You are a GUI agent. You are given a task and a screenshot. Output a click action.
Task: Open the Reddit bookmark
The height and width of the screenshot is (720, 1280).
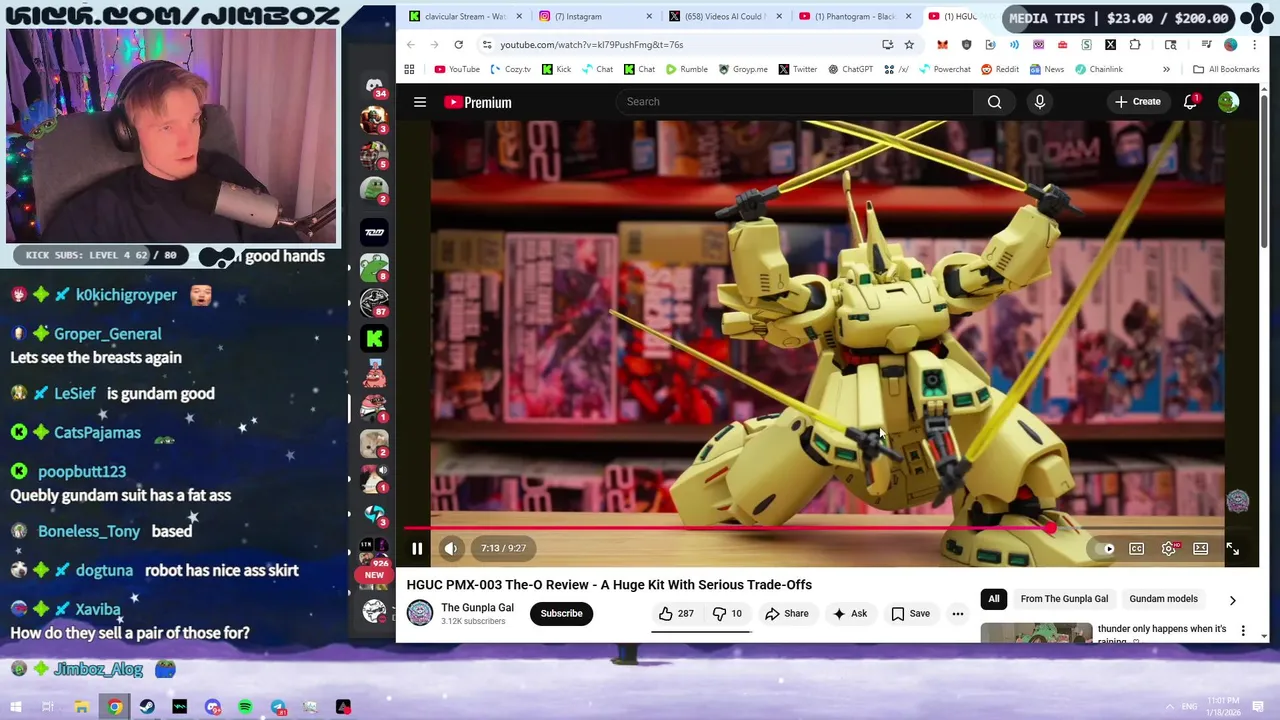click(1000, 69)
